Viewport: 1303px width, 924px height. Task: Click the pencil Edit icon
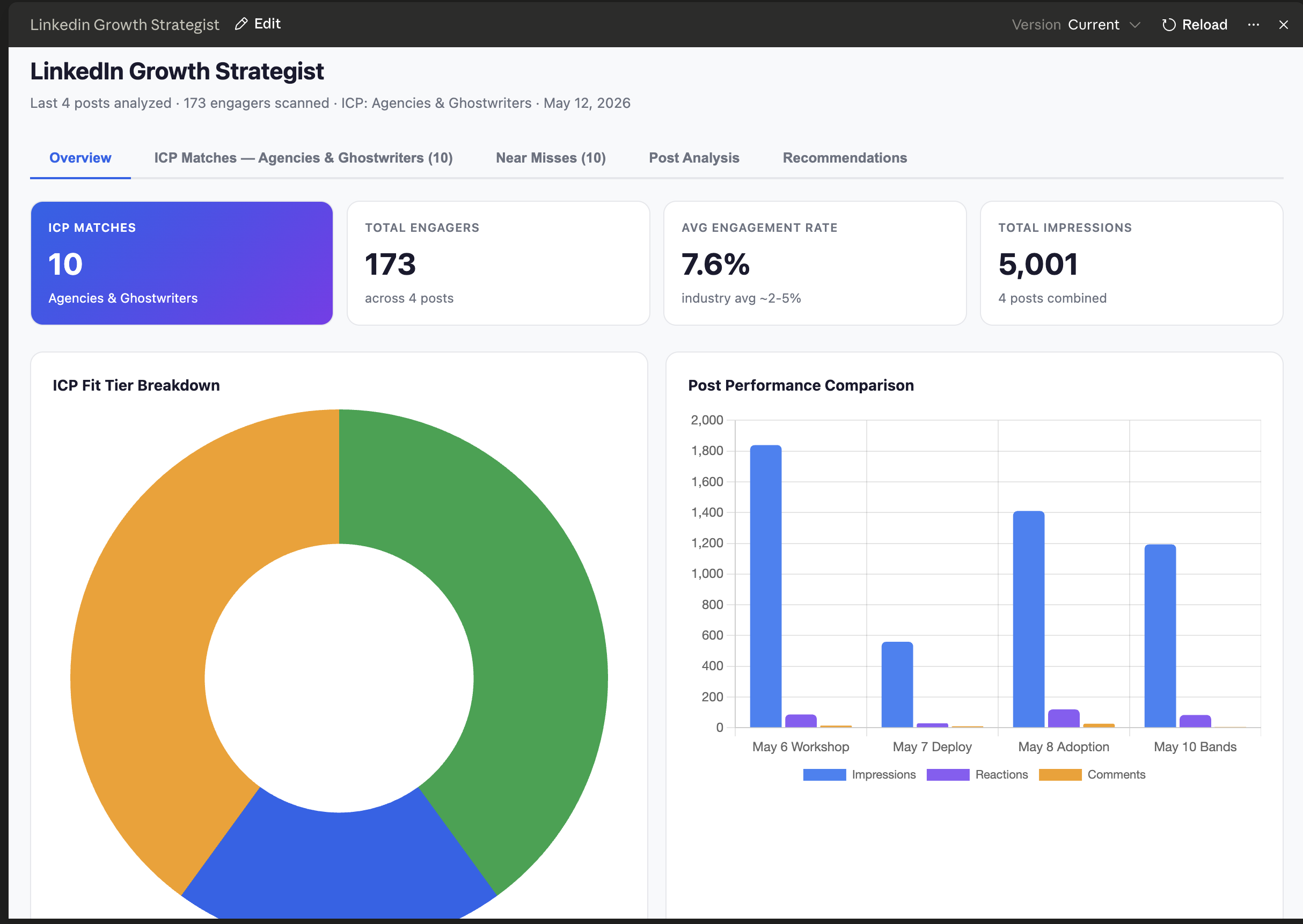241,24
